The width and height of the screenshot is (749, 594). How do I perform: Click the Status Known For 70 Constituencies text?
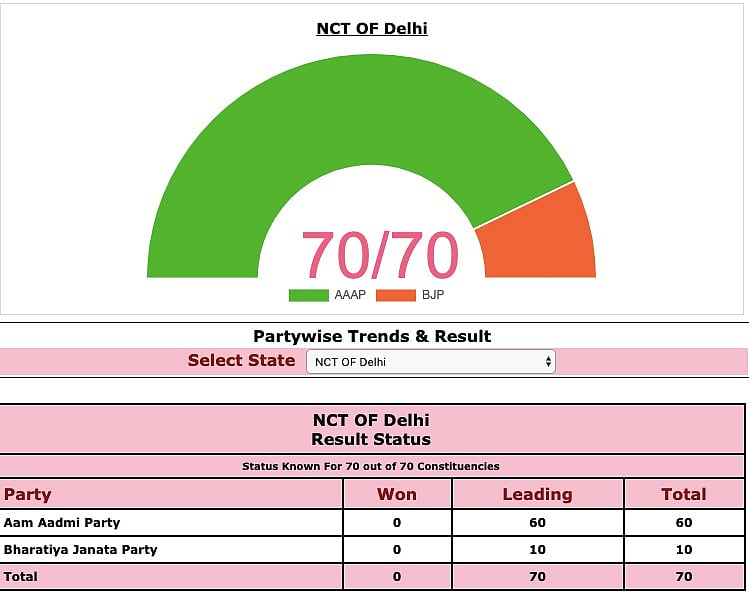pyautogui.click(x=371, y=466)
